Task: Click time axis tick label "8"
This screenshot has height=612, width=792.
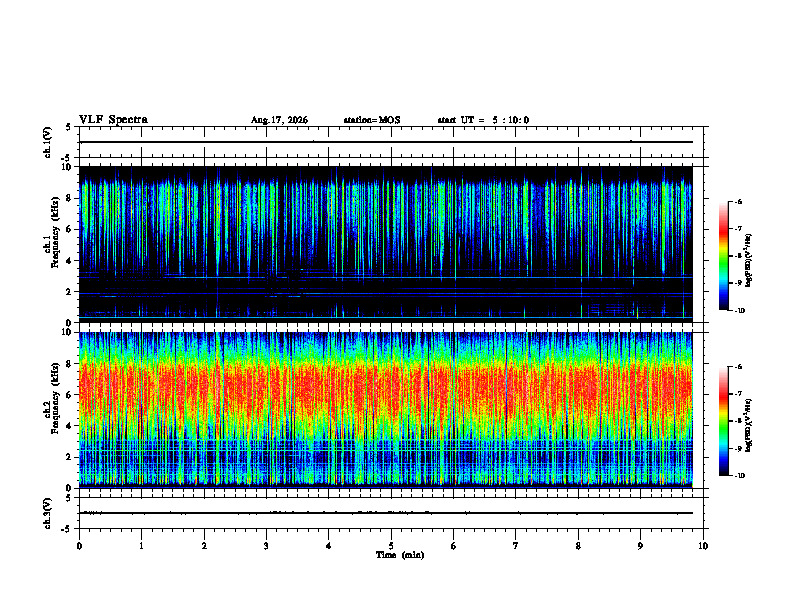Action: point(578,546)
